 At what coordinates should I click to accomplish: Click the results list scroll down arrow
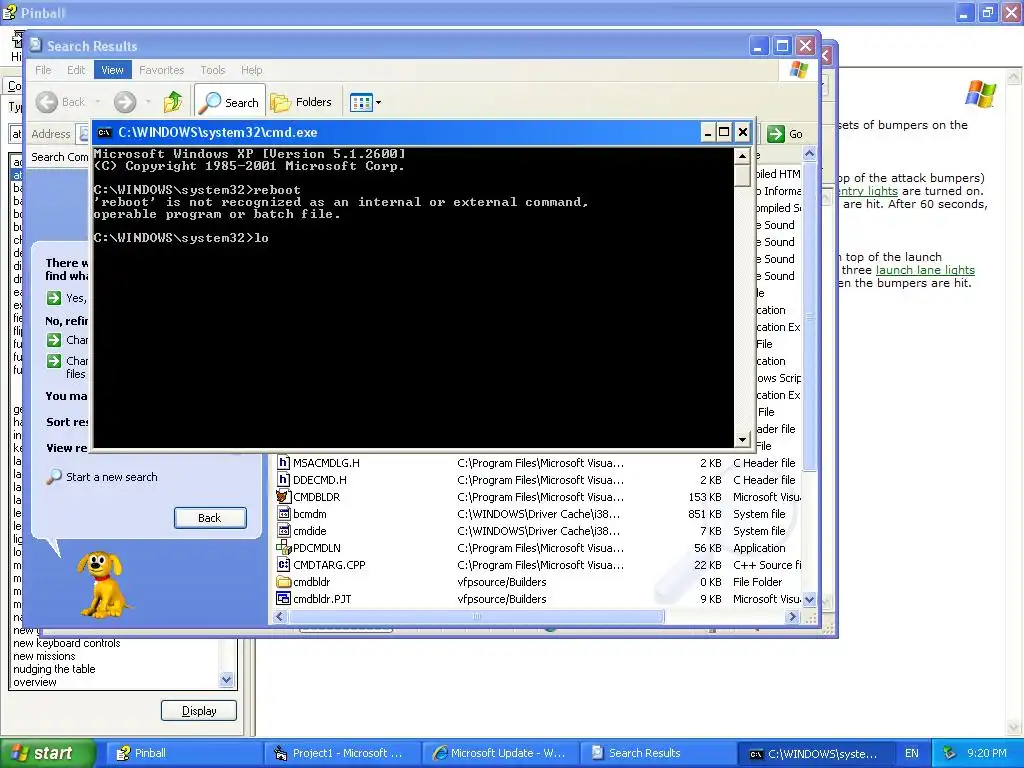(809, 599)
